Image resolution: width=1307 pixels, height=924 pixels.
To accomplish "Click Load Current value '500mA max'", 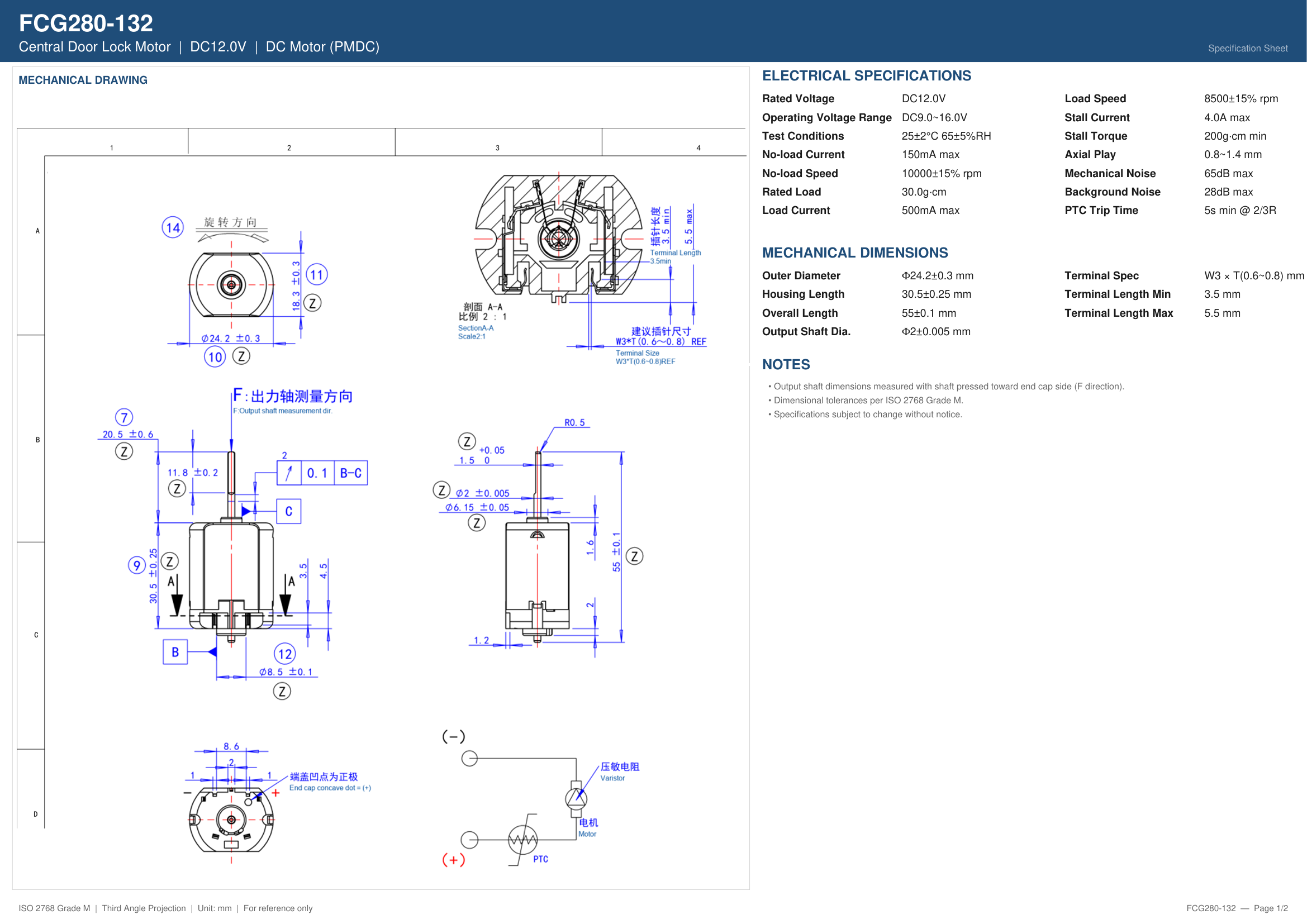I will point(930,210).
